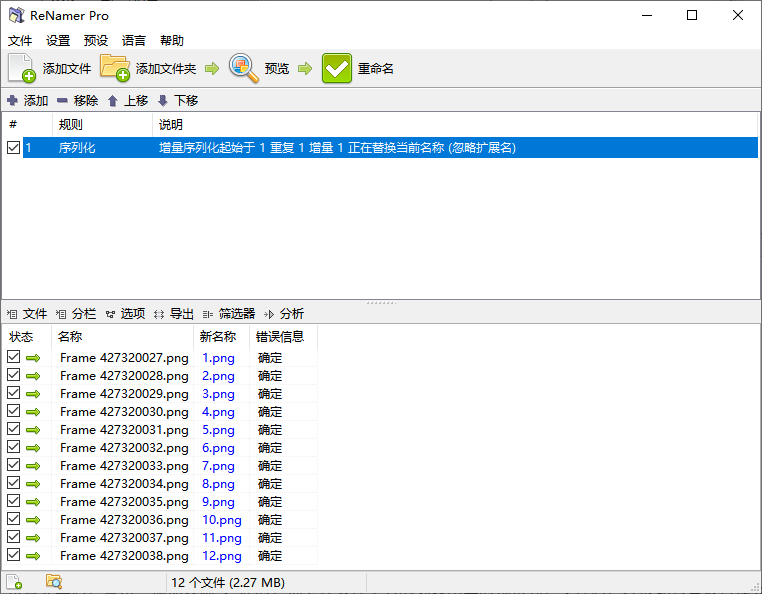
Task: Open the 筛选器 filters menu icon
Action: [208, 314]
